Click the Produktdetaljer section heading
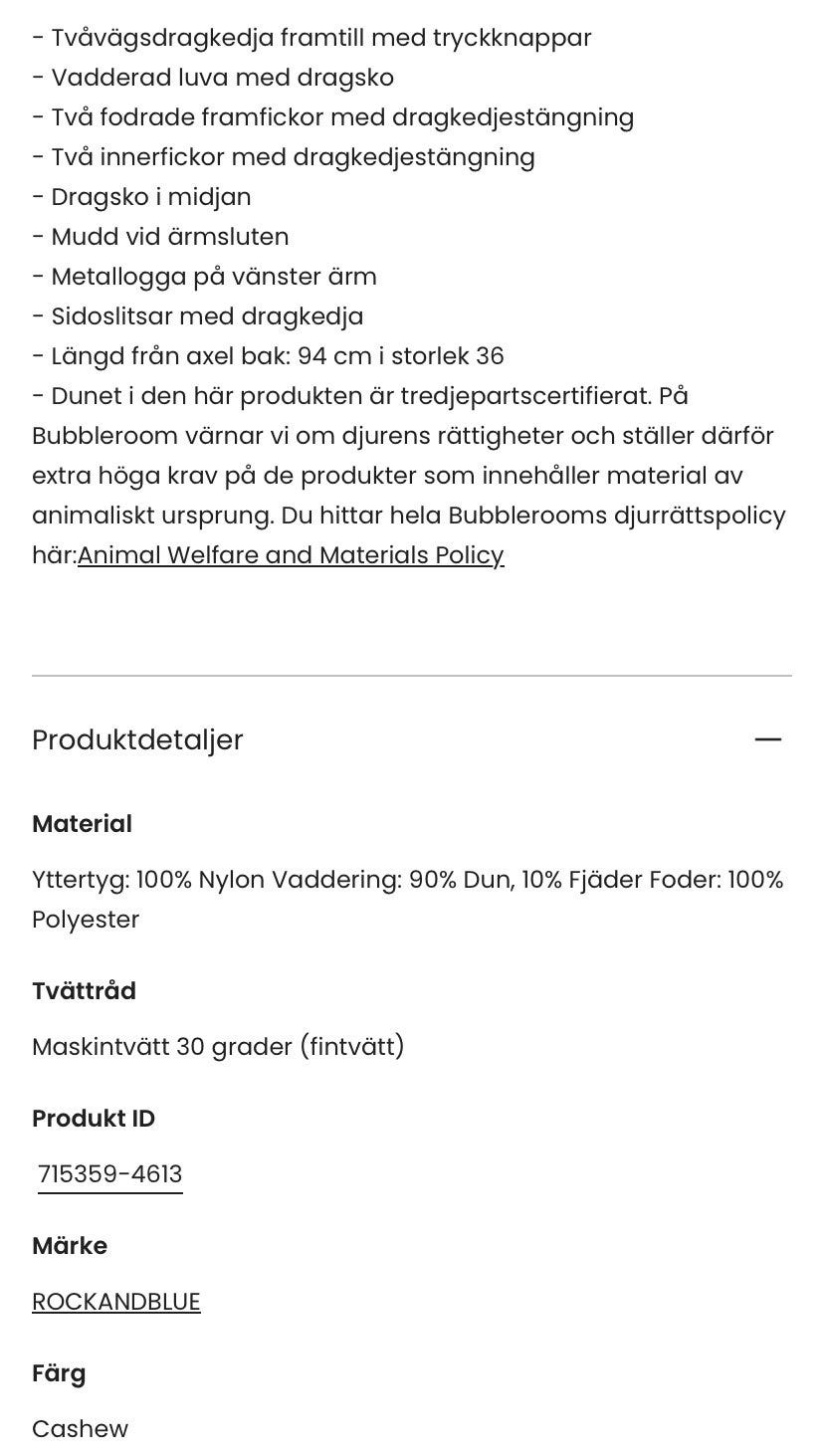Screen dimensions: 824x1456 [137, 739]
